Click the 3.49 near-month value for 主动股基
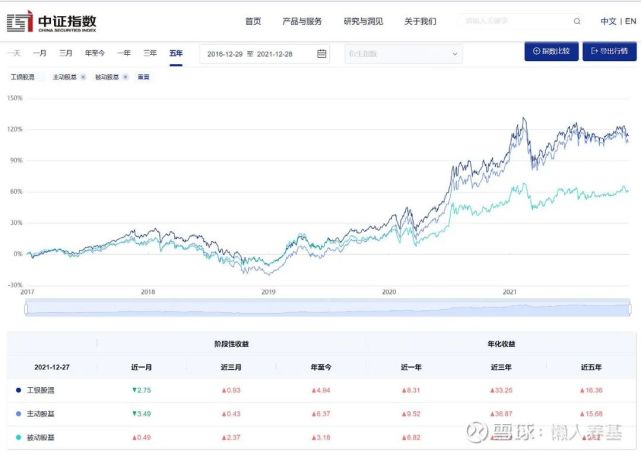Viewport: 641px width, 452px height. tap(141, 414)
